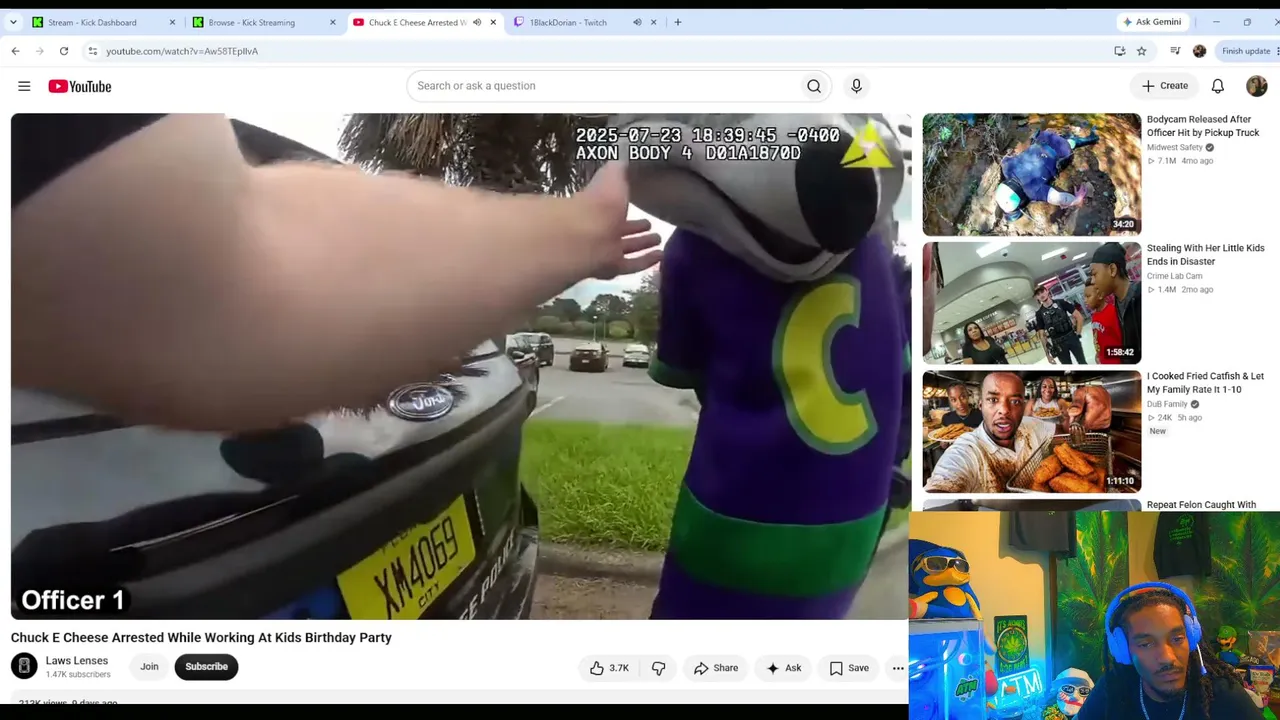Open the YouTube account avatar menu
Viewport: 1280px width, 720px height.
[1256, 86]
